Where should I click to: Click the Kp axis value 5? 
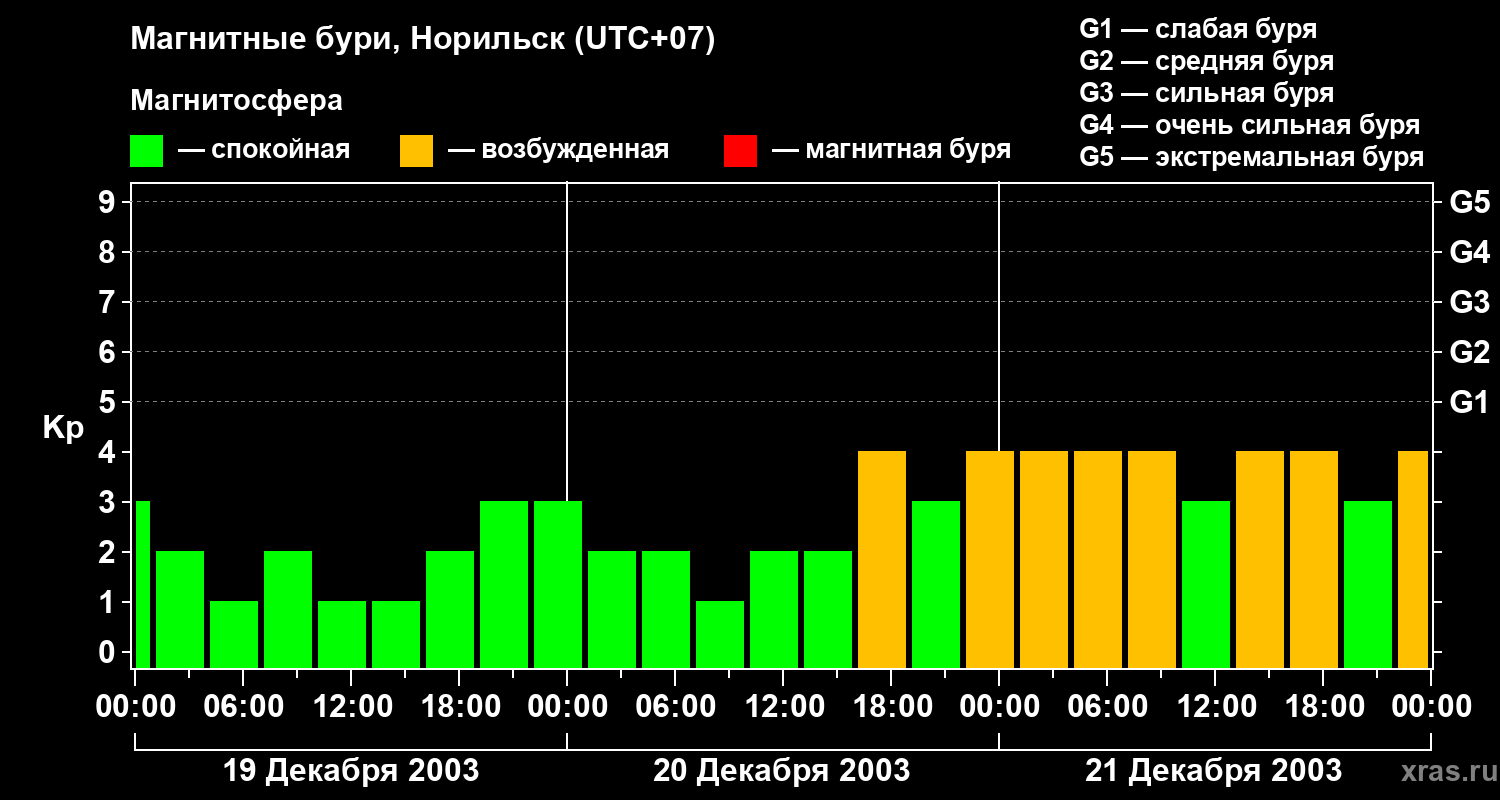click(x=109, y=402)
